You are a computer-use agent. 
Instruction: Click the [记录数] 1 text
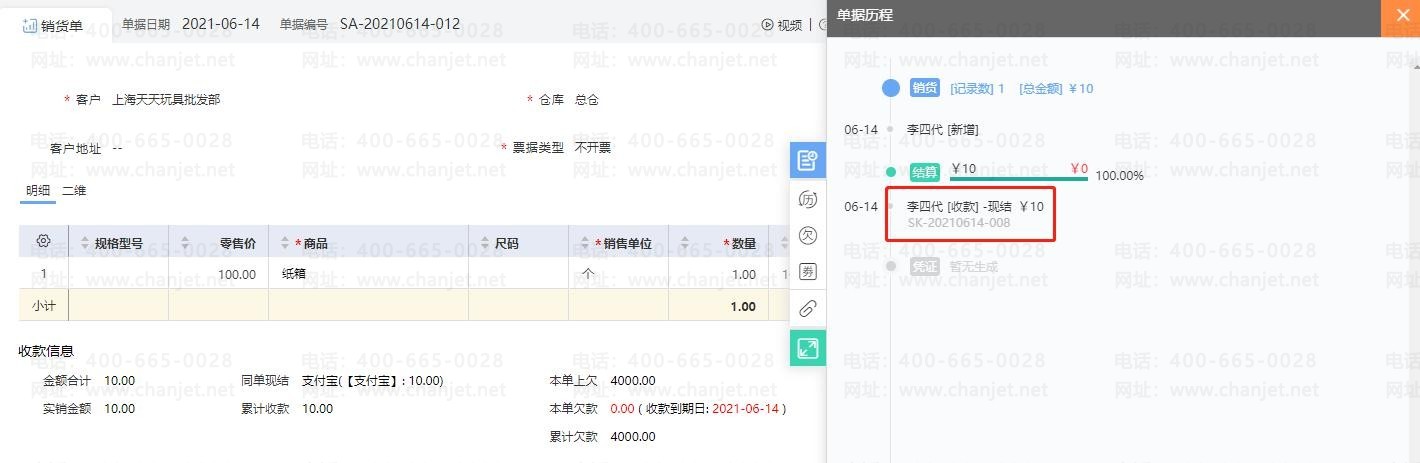[977, 88]
